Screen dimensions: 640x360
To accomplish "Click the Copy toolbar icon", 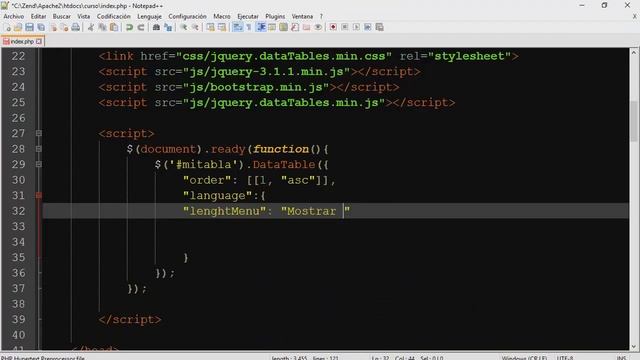I will point(102,27).
